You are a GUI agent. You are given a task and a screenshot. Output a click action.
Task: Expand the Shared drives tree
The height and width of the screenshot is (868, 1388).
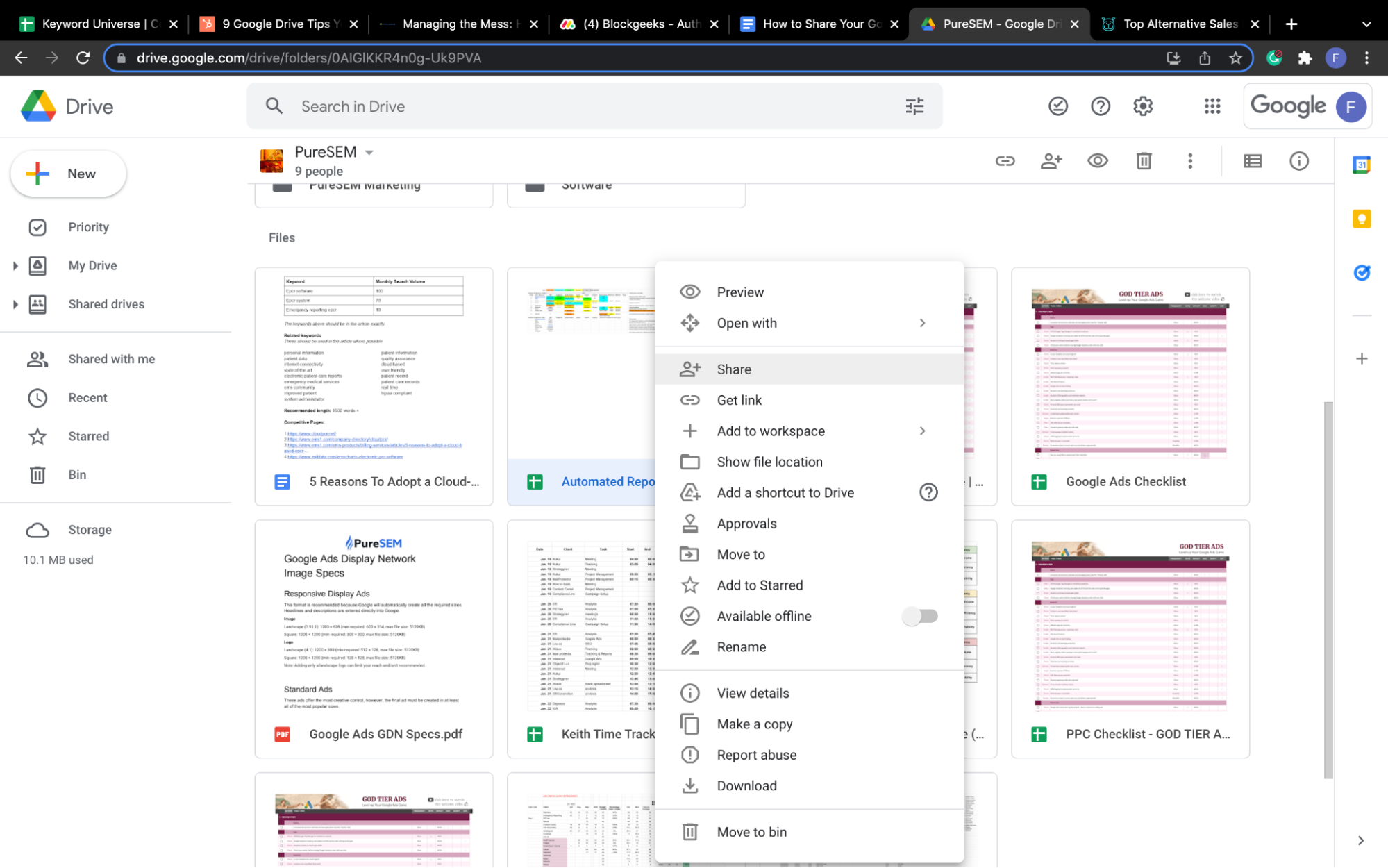click(x=15, y=303)
